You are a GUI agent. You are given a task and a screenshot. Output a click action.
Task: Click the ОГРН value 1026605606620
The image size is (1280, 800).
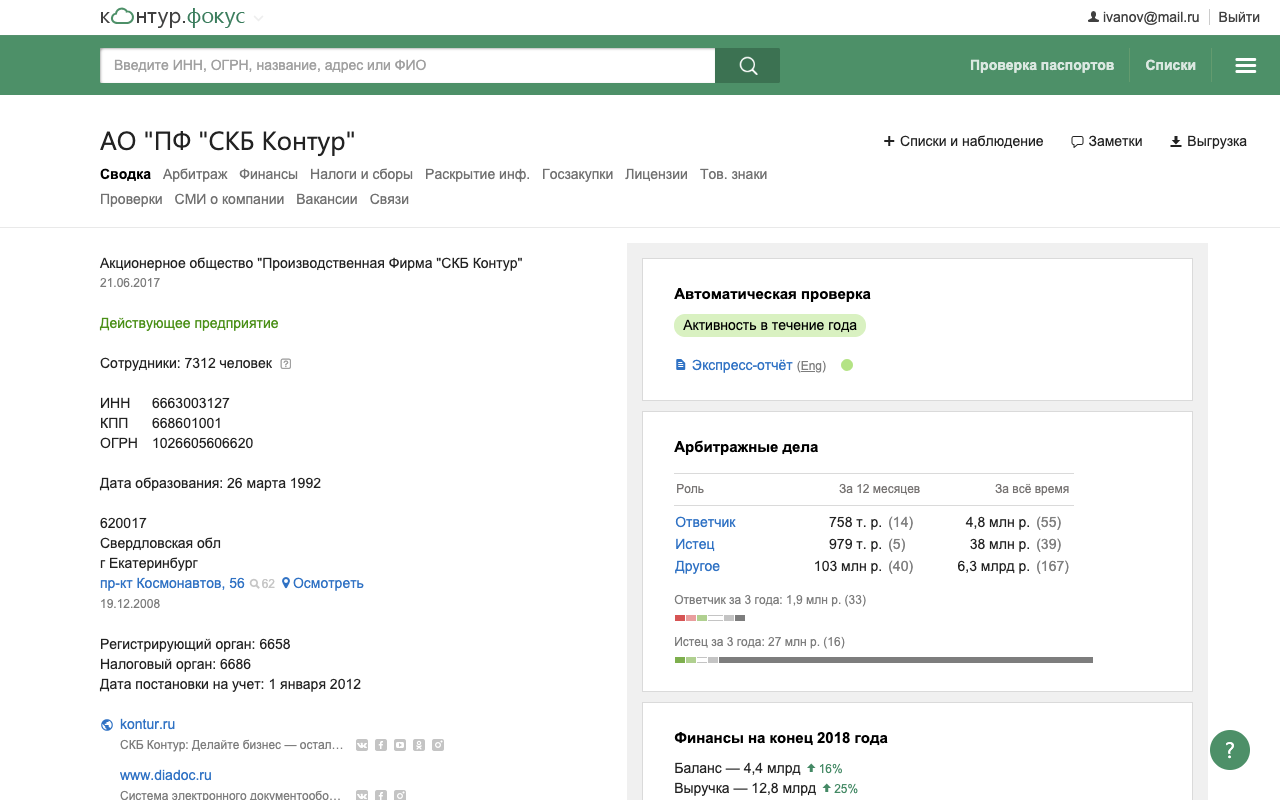click(202, 443)
